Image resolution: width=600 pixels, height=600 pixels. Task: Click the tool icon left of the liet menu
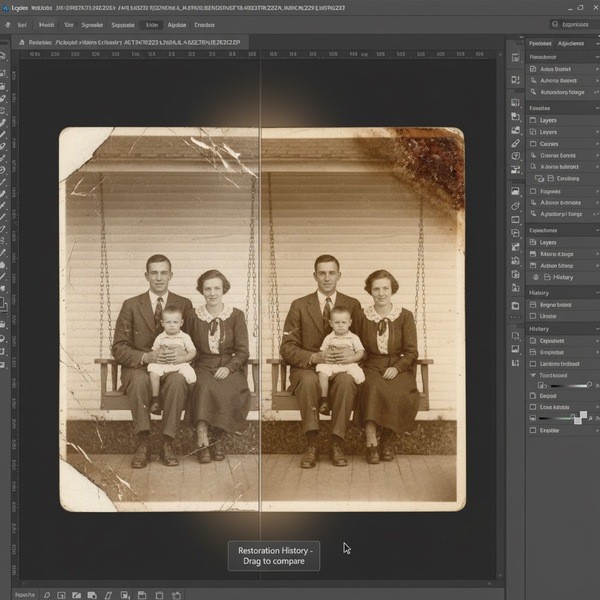pyautogui.click(x=7, y=25)
